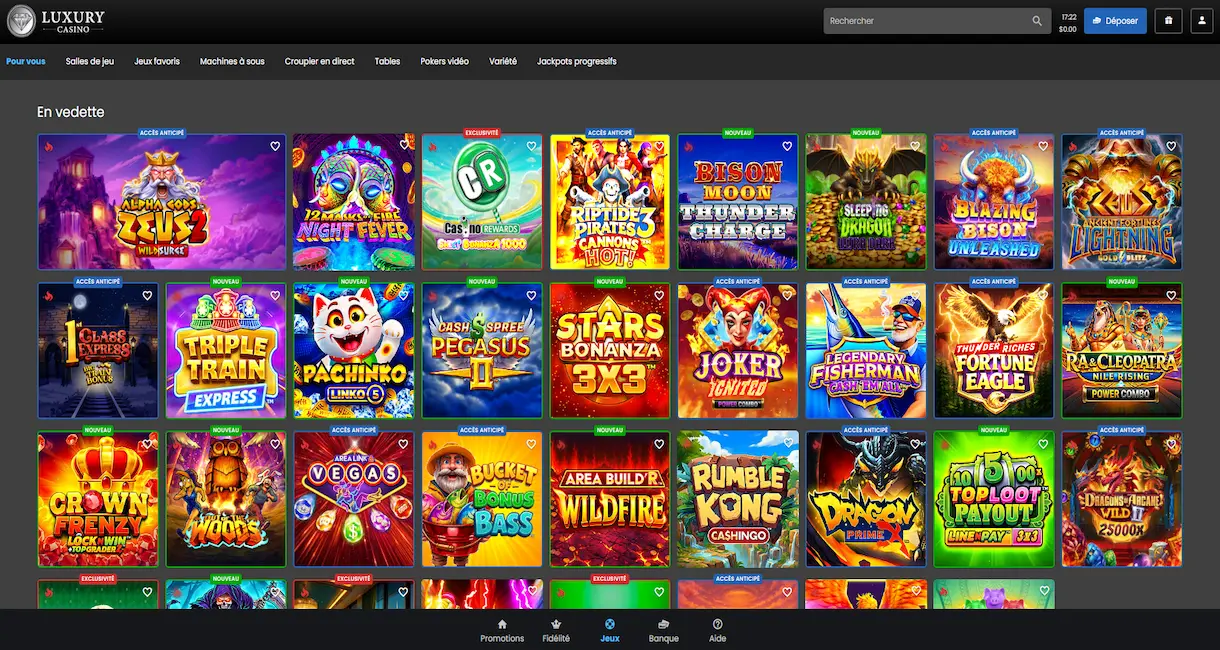1220x650 pixels.
Task: Launch Area Link Vegas game
Action: [354, 499]
